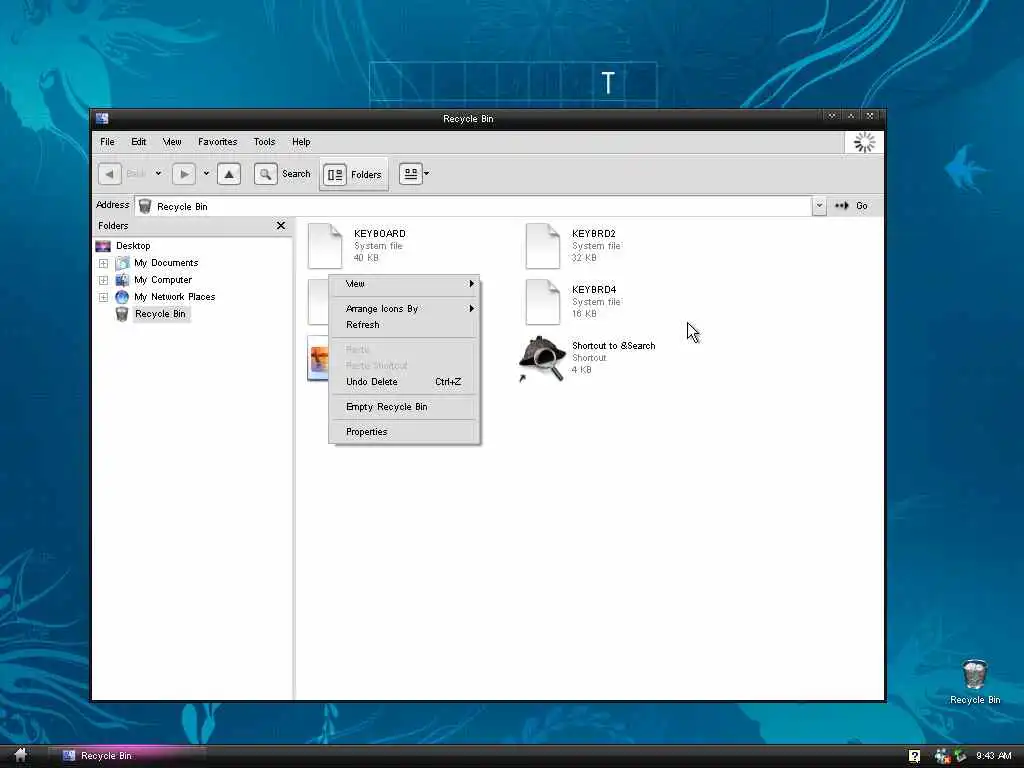
Task: Click the network tray icon with red x
Action: click(x=942, y=756)
